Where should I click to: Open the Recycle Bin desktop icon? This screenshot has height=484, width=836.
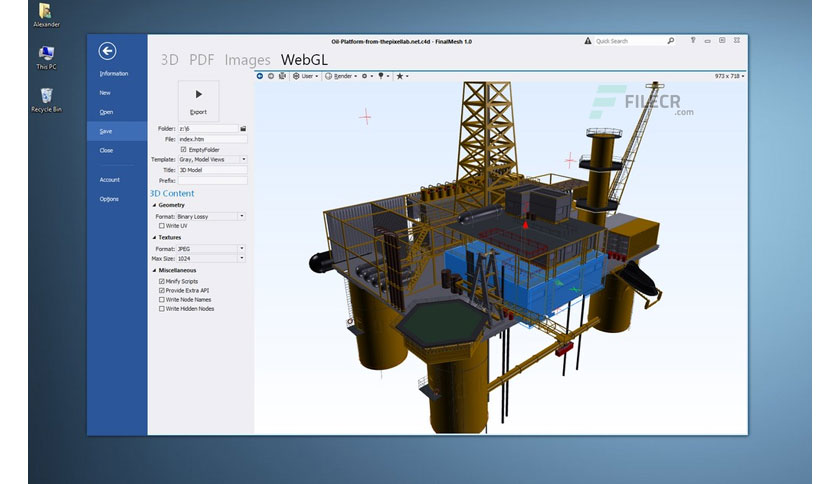point(46,100)
